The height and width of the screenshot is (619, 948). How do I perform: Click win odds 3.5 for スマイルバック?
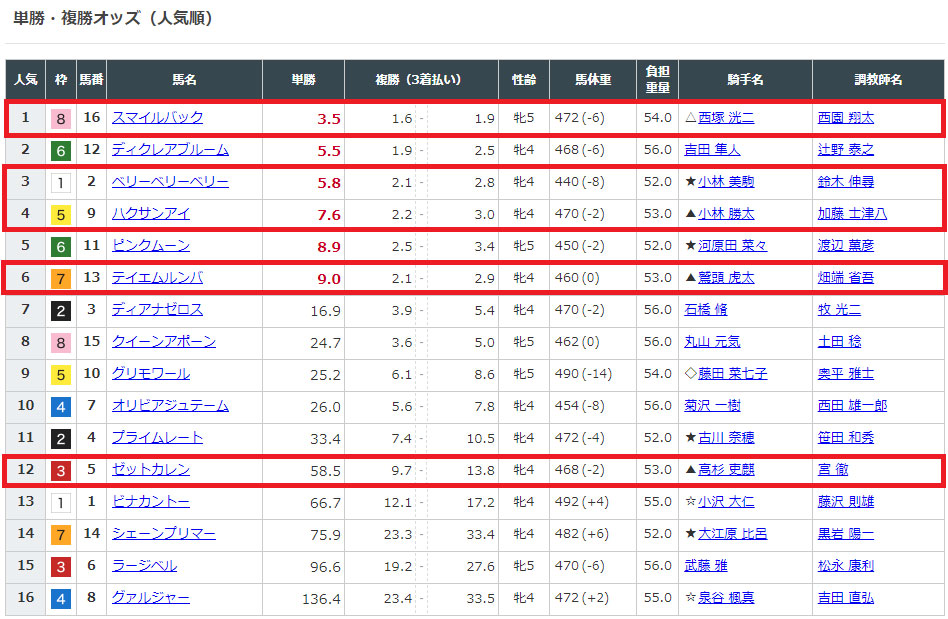328,119
